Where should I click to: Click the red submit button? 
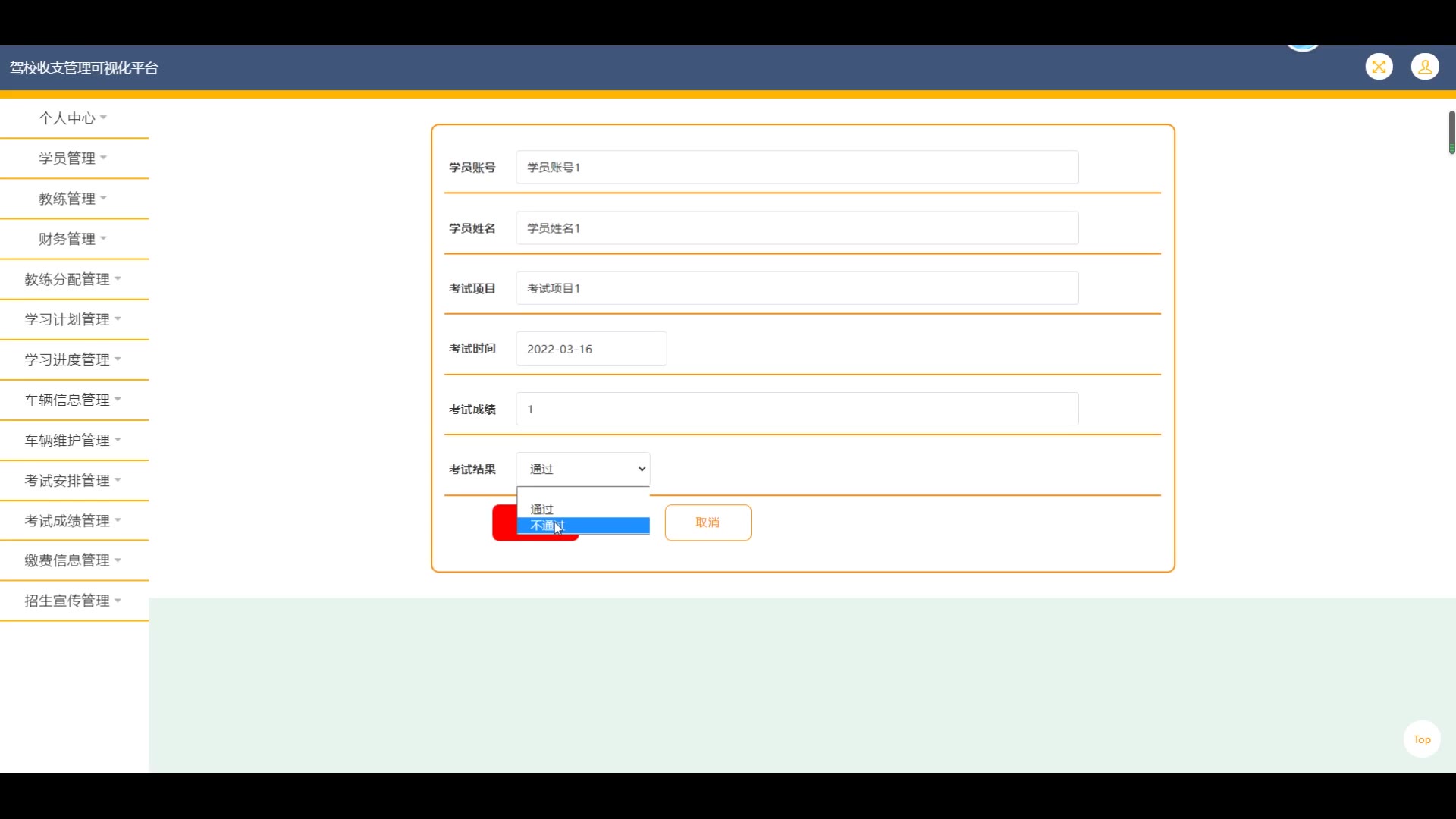[504, 522]
